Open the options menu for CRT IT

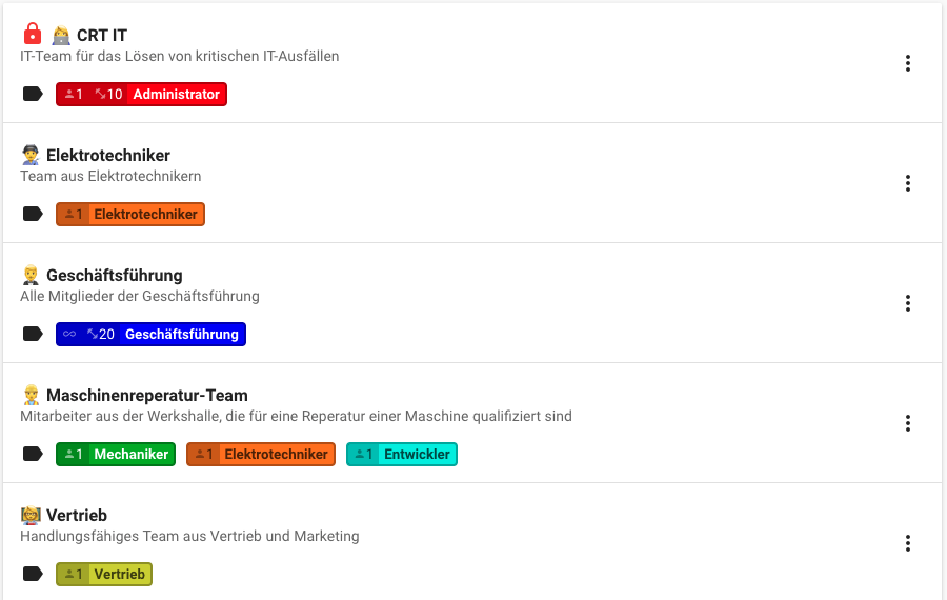pyautogui.click(x=908, y=63)
